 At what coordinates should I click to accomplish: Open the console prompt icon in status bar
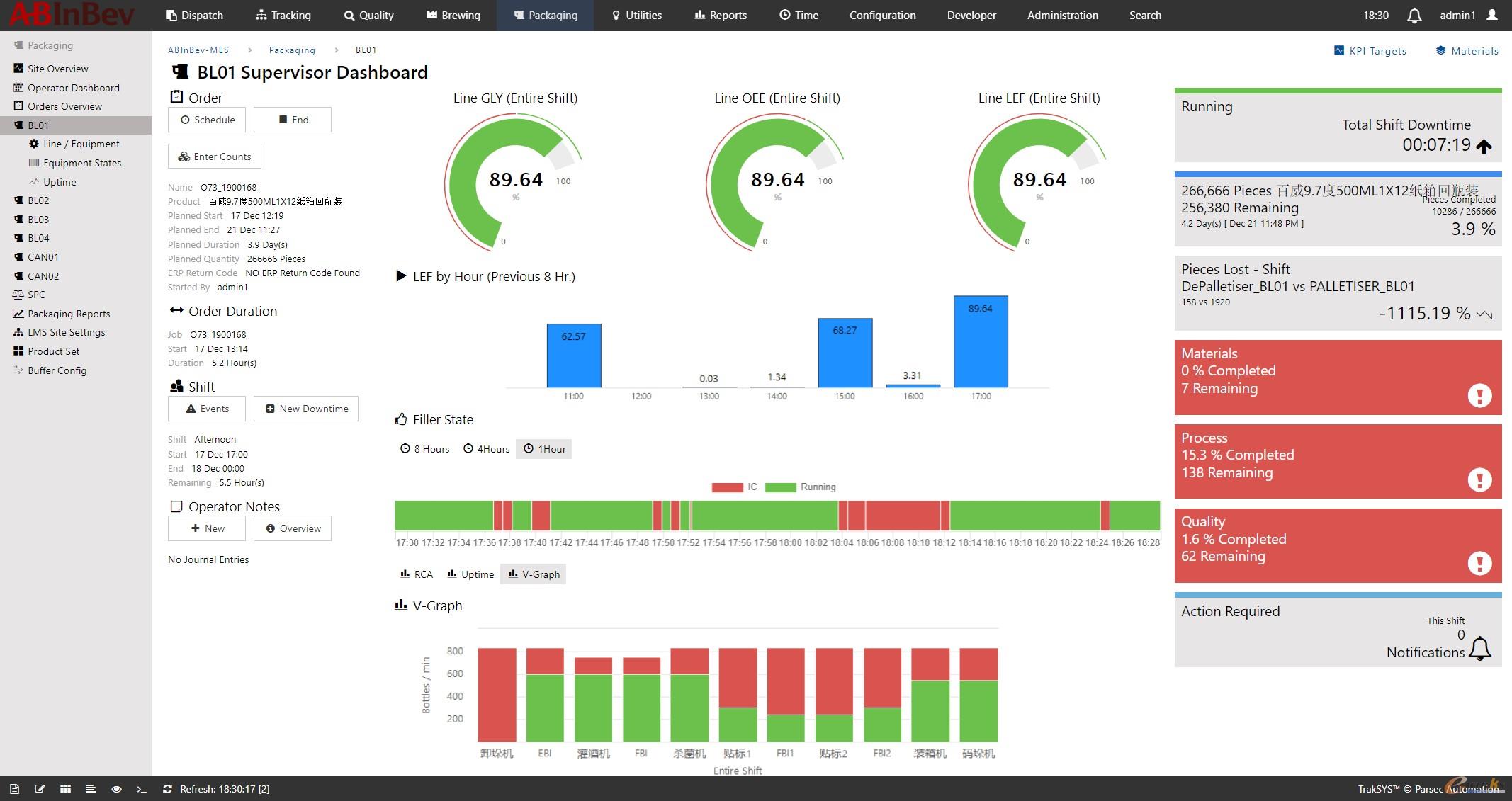click(x=142, y=788)
